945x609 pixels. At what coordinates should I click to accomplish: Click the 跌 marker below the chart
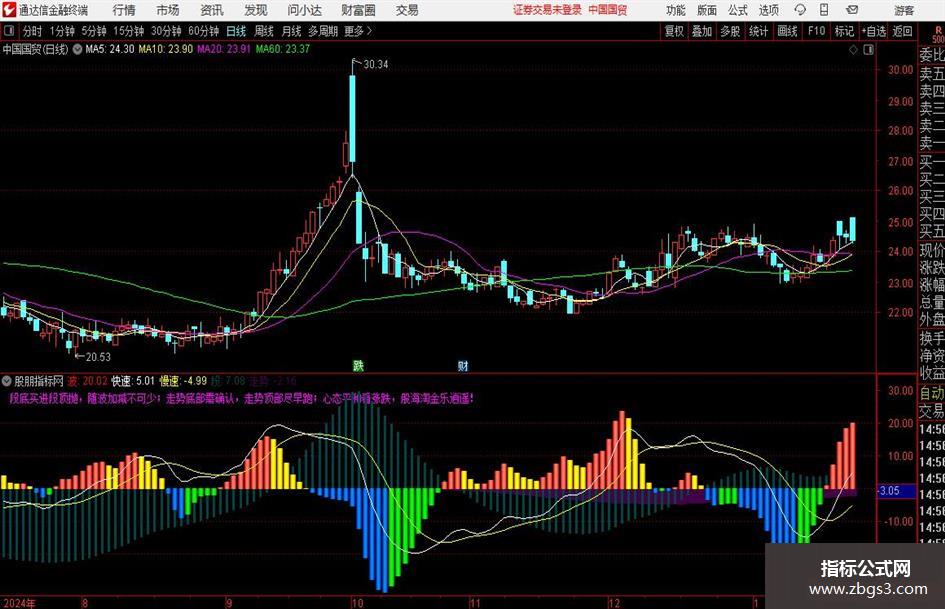(359, 365)
